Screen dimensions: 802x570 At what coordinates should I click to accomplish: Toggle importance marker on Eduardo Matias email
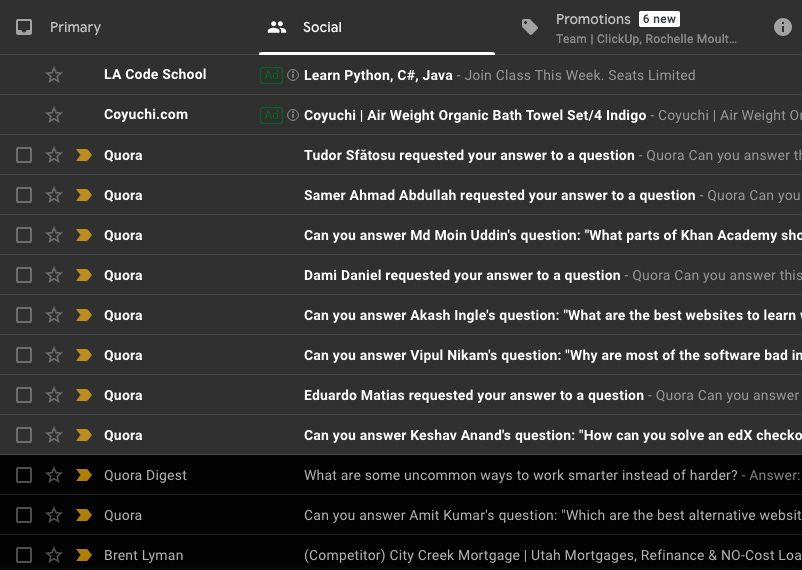(x=83, y=394)
